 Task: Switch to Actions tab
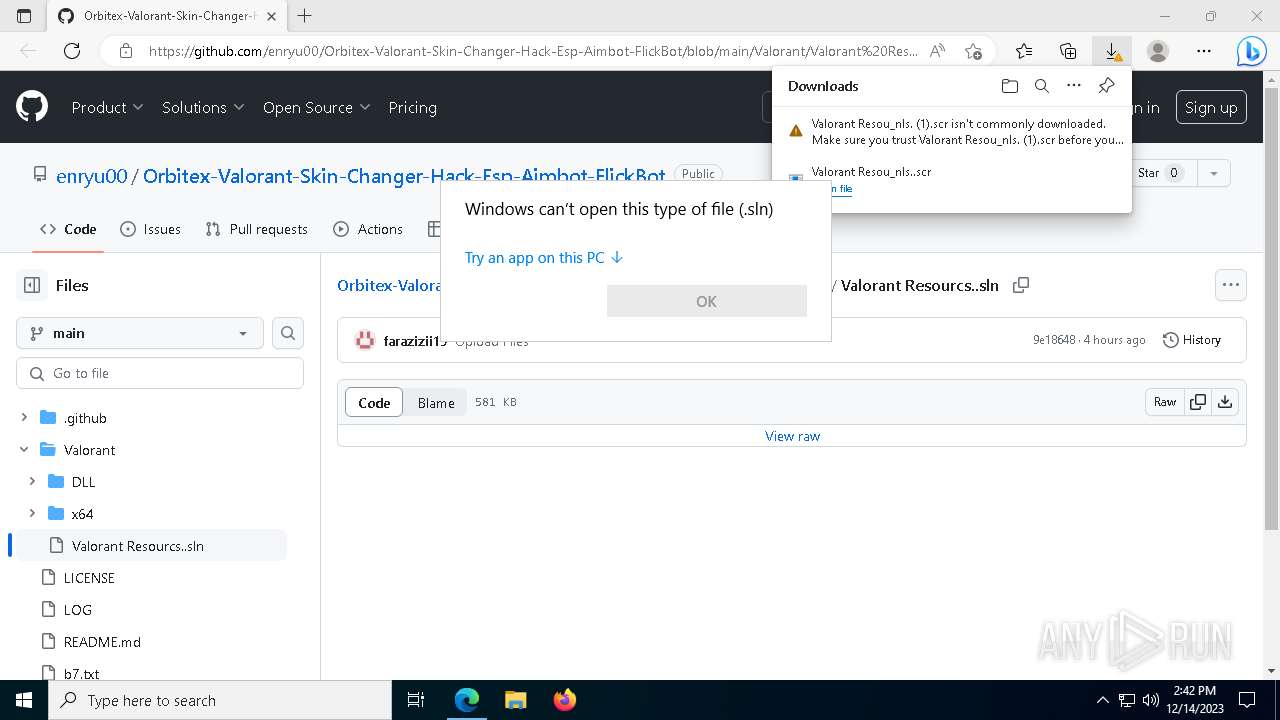367,229
